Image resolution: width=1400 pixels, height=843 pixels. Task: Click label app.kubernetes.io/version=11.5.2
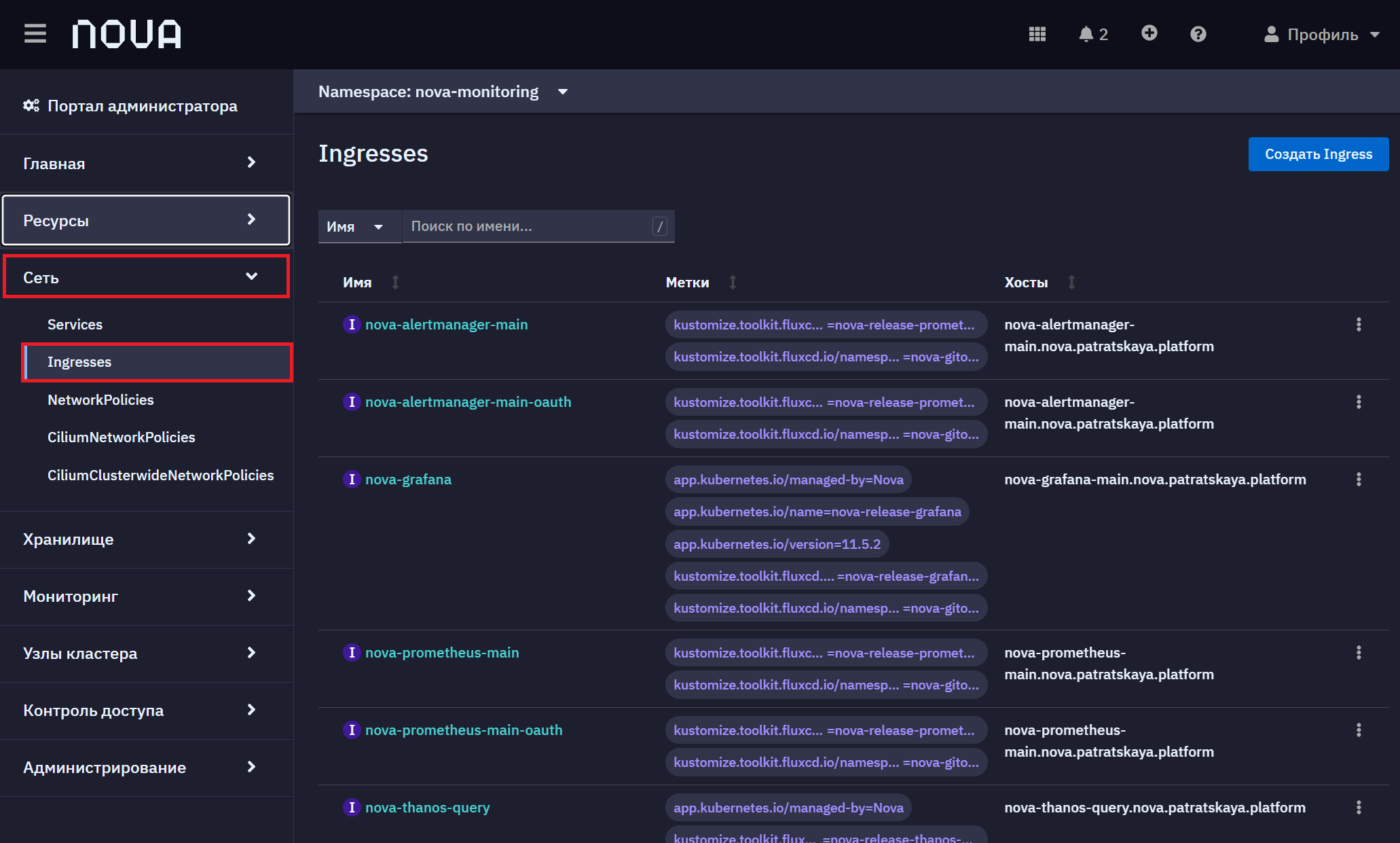tap(777, 544)
